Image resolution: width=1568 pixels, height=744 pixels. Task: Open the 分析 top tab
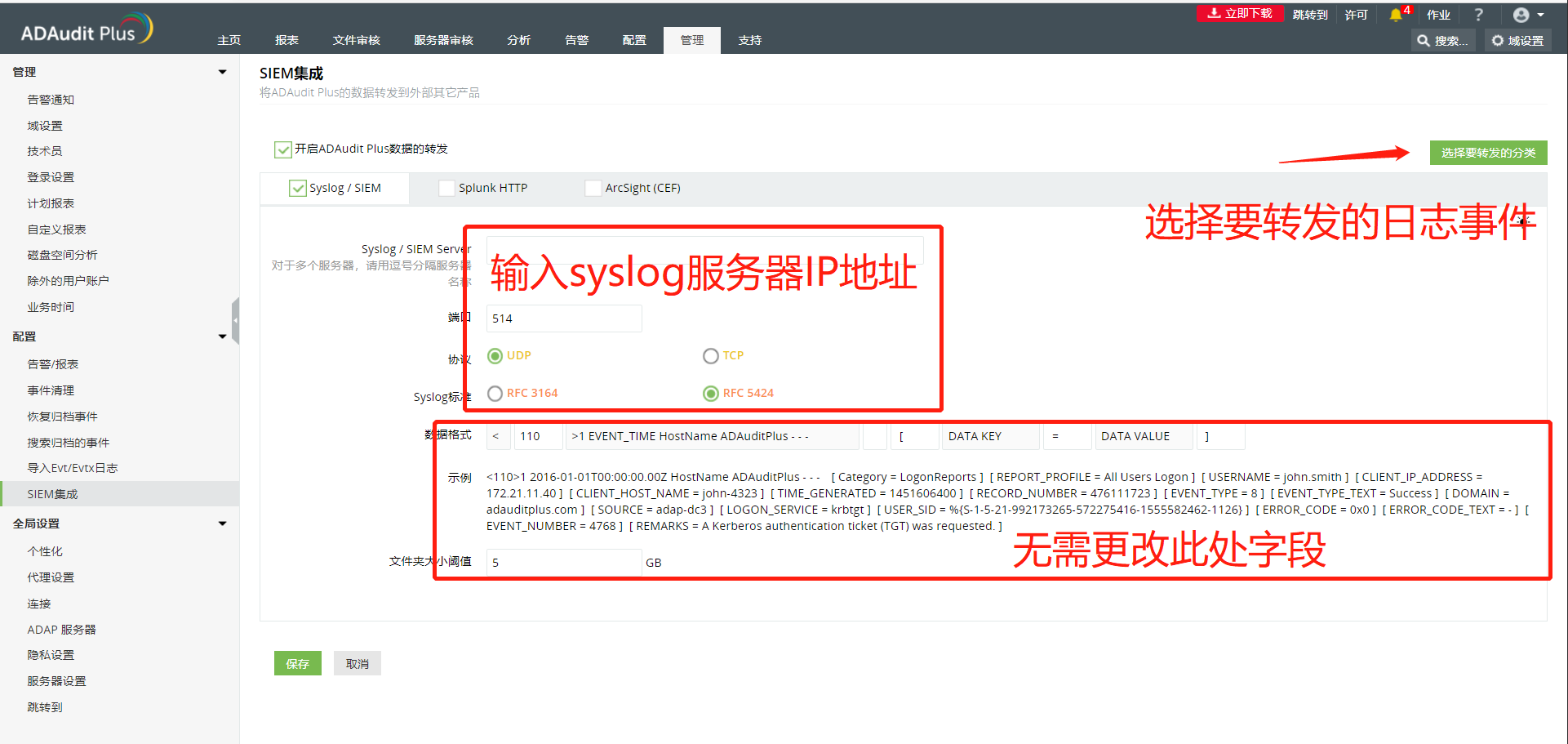(518, 40)
